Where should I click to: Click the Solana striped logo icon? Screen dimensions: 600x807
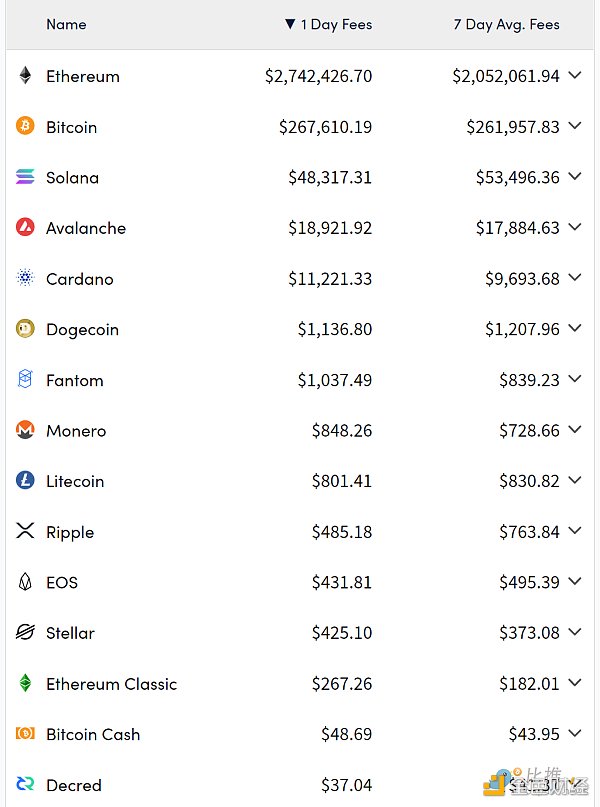click(25, 177)
